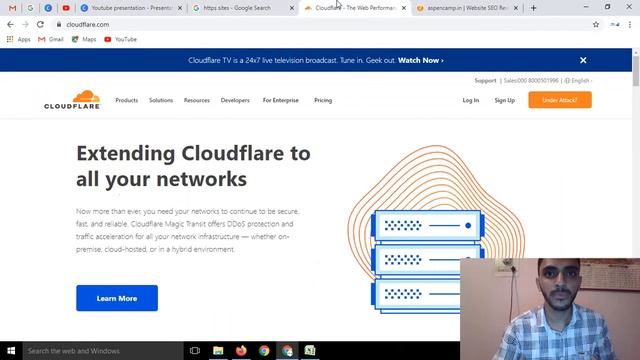This screenshot has width=640, height=360.
Task: Click the blue Learn More button
Action: 117,298
